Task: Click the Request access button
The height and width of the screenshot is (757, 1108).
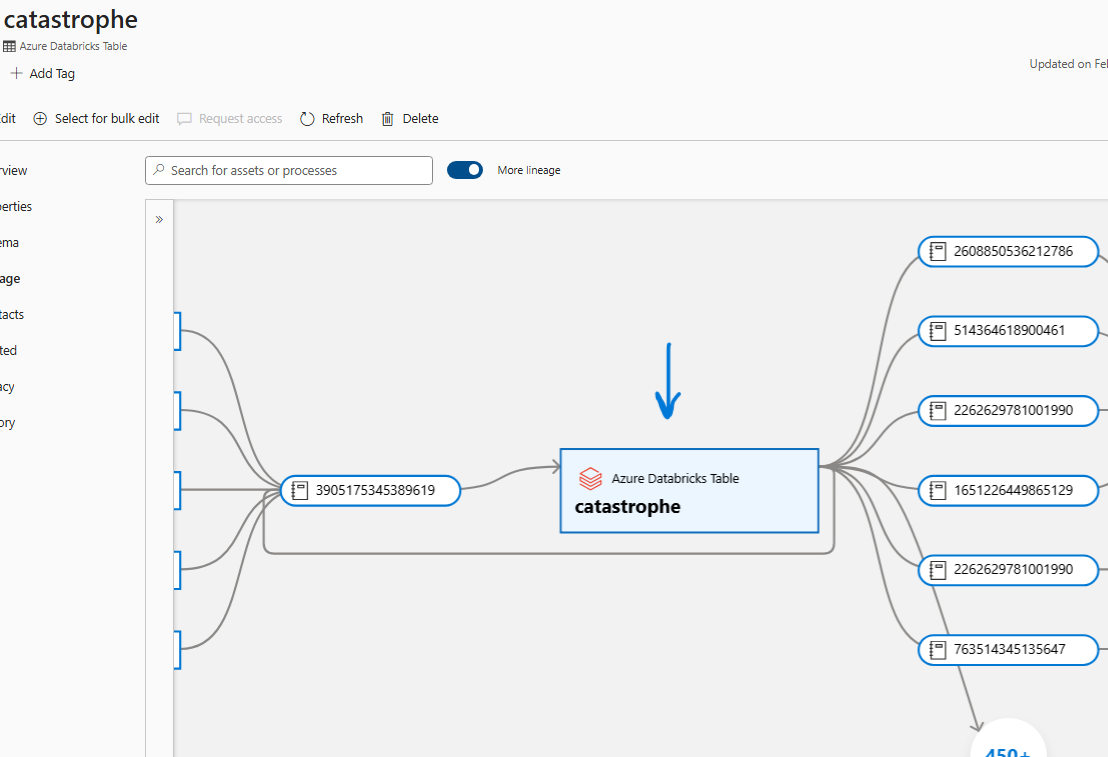Action: point(230,119)
